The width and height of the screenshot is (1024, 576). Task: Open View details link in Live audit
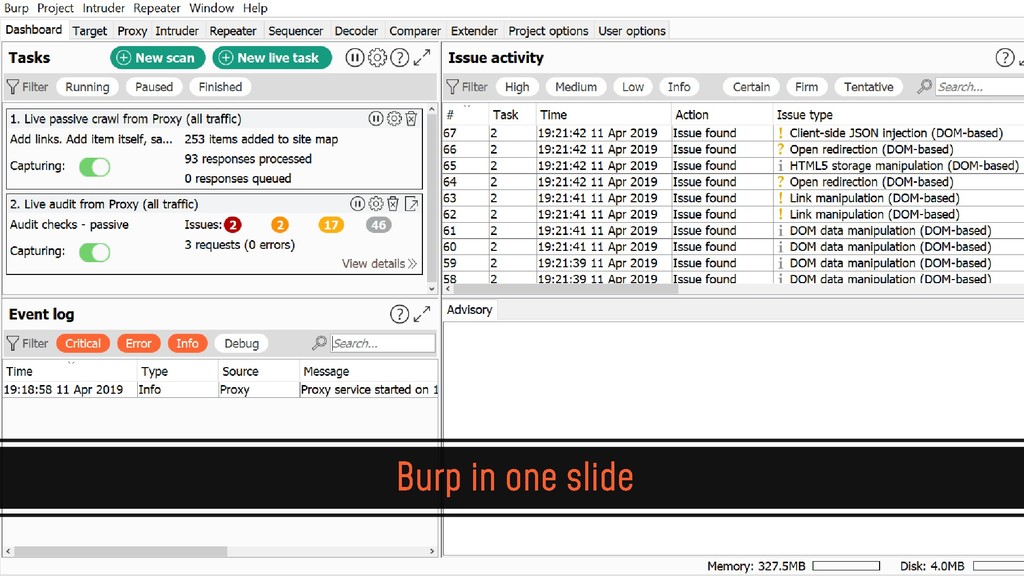[379, 263]
